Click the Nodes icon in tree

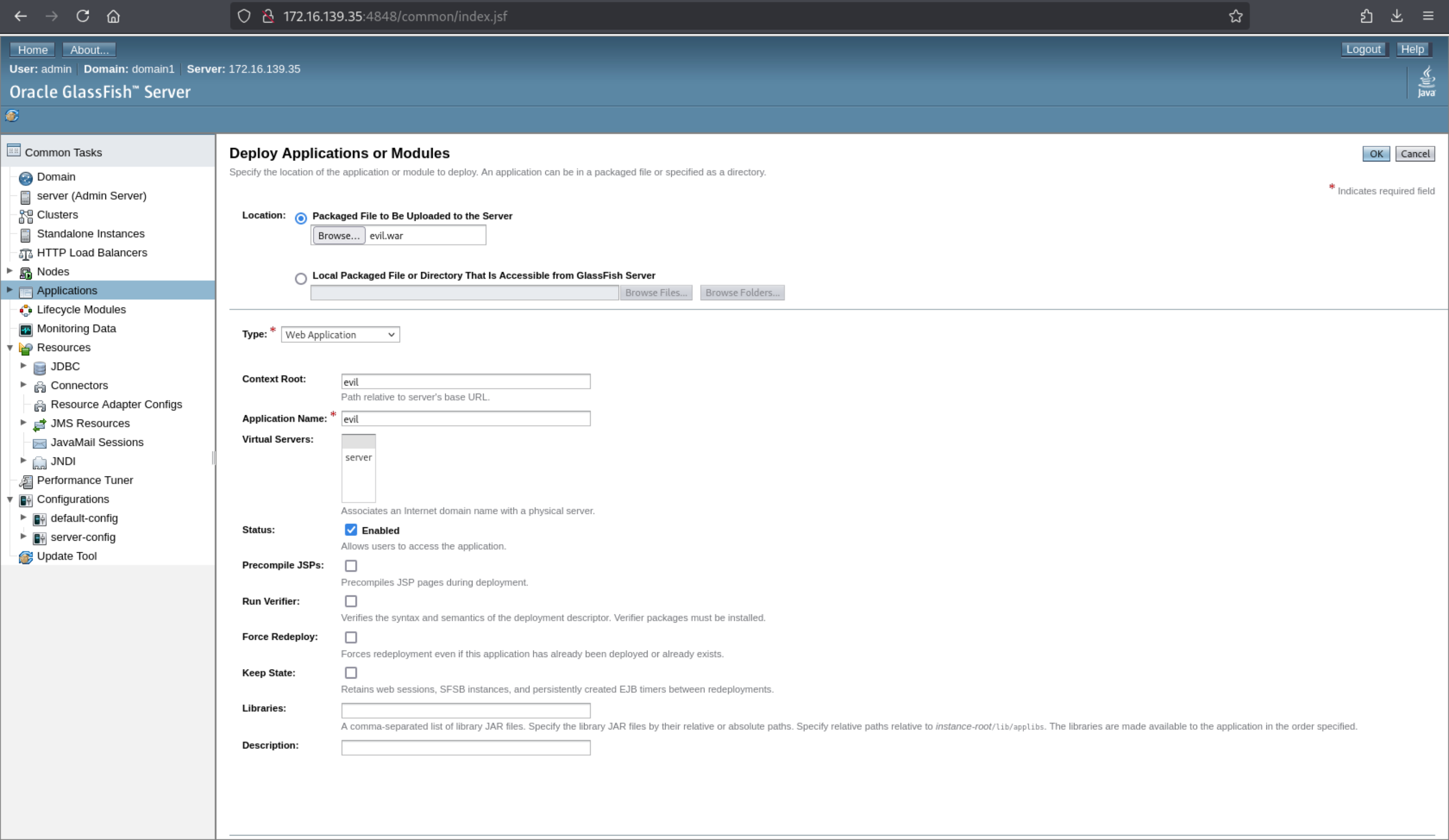coord(25,273)
